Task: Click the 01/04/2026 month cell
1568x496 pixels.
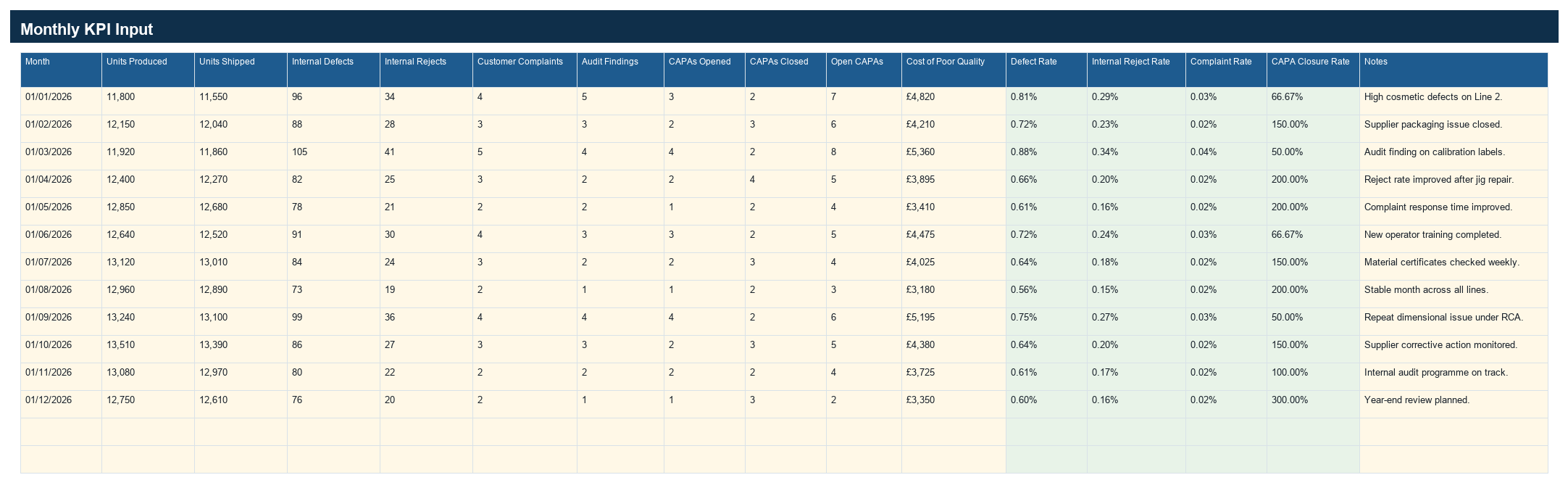Action: pyautogui.click(x=62, y=184)
